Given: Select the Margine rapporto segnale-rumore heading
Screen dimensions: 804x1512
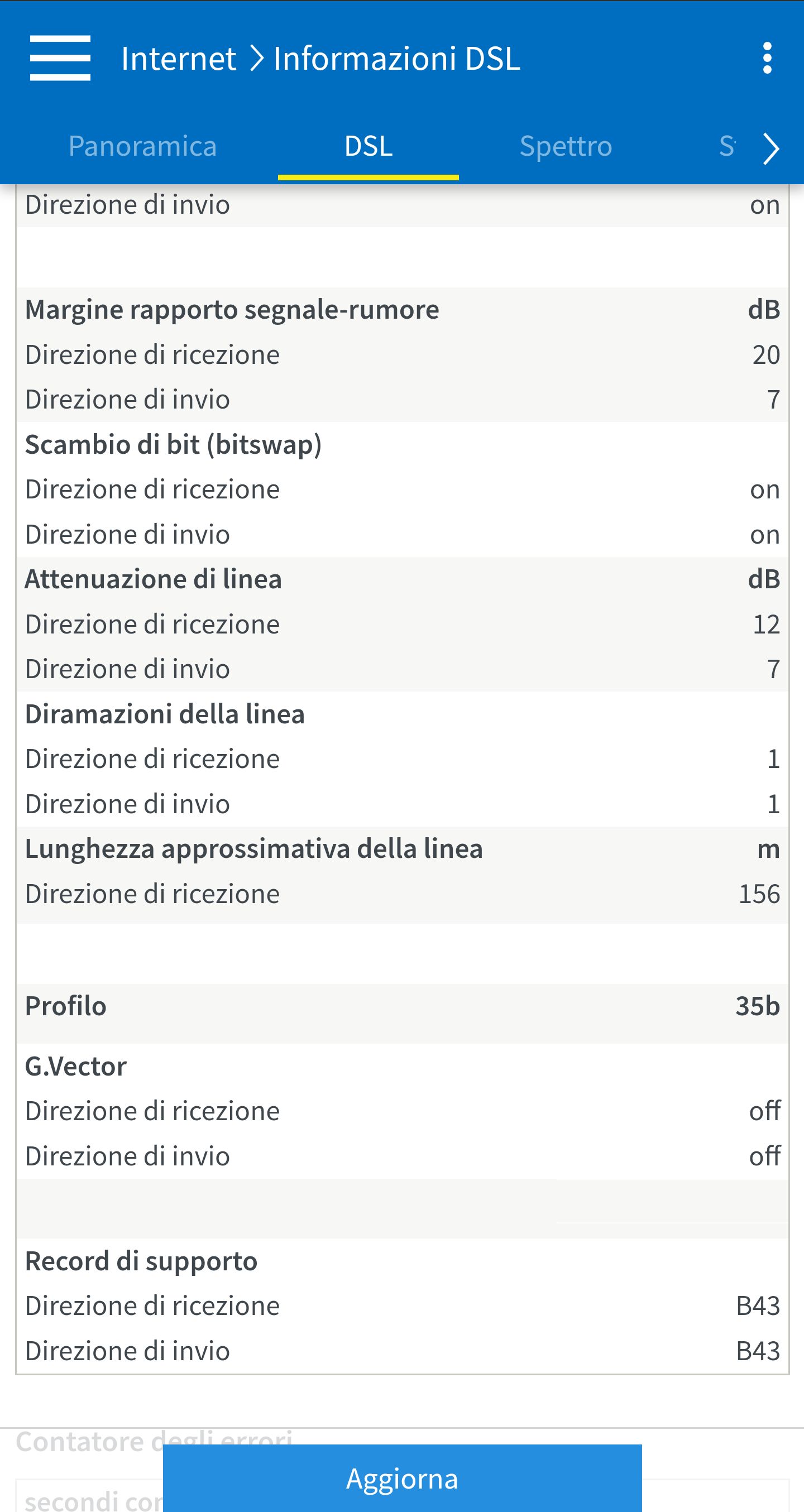Looking at the screenshot, I should point(232,309).
